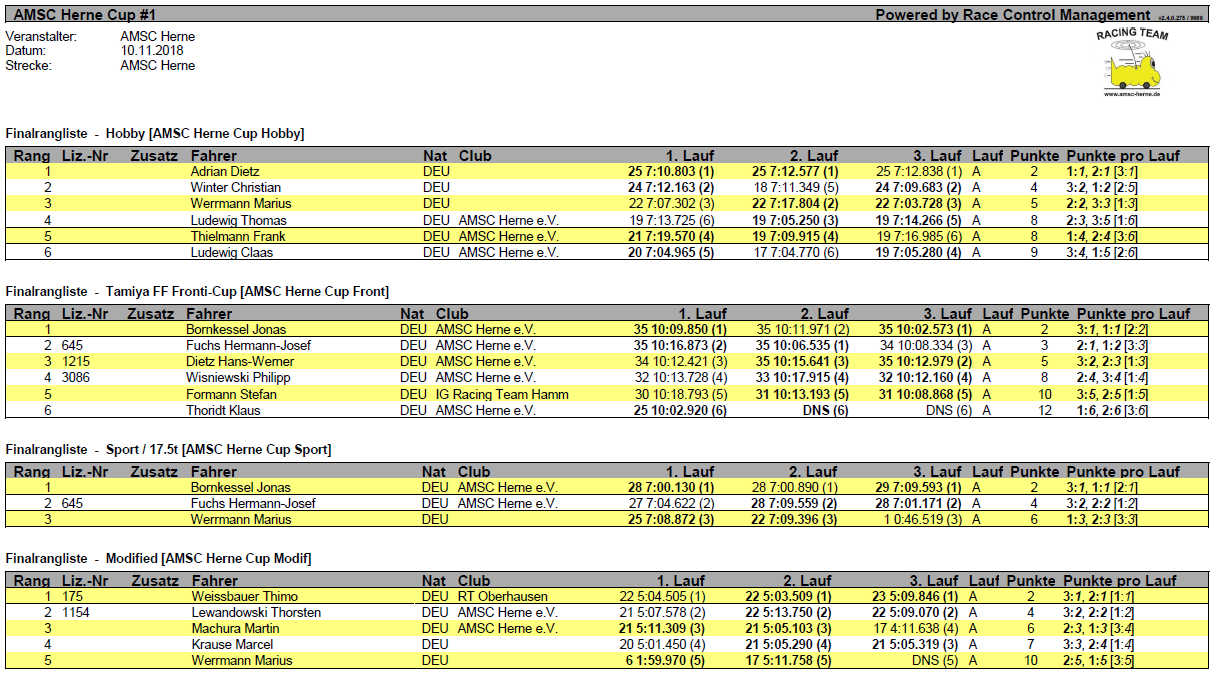Click the IG Racing Team Hamm club entry

pyautogui.click(x=502, y=394)
